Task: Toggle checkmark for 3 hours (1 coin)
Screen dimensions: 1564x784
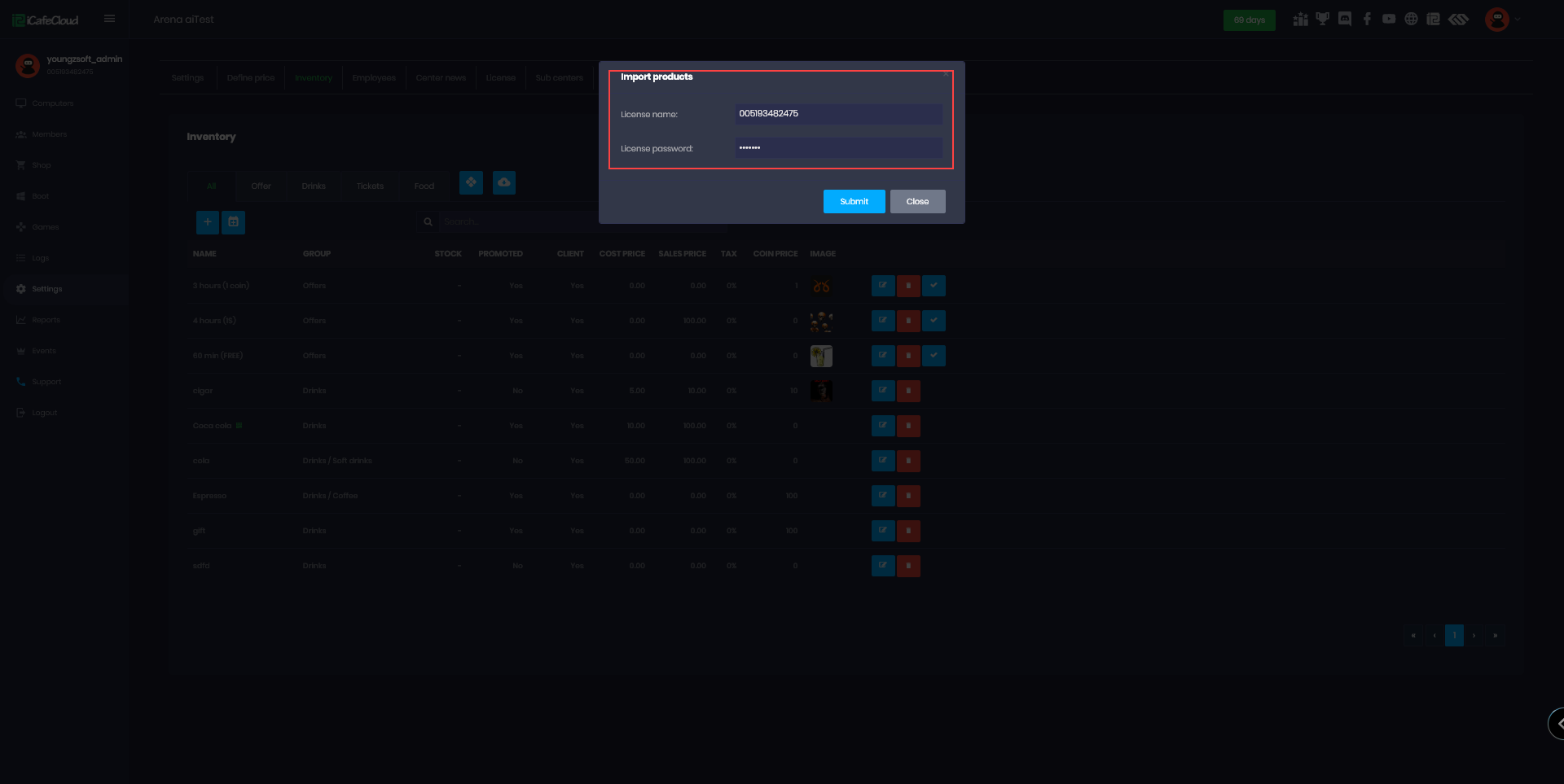Action: click(934, 286)
